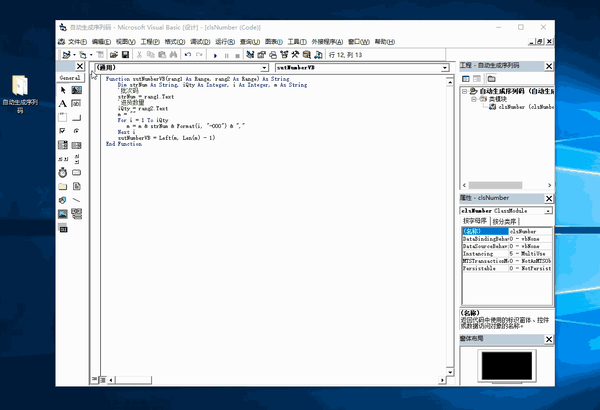This screenshot has height=410, width=600.
Task: Select the DriveListBox control in the toolbox
Action: pyautogui.click(x=77, y=173)
